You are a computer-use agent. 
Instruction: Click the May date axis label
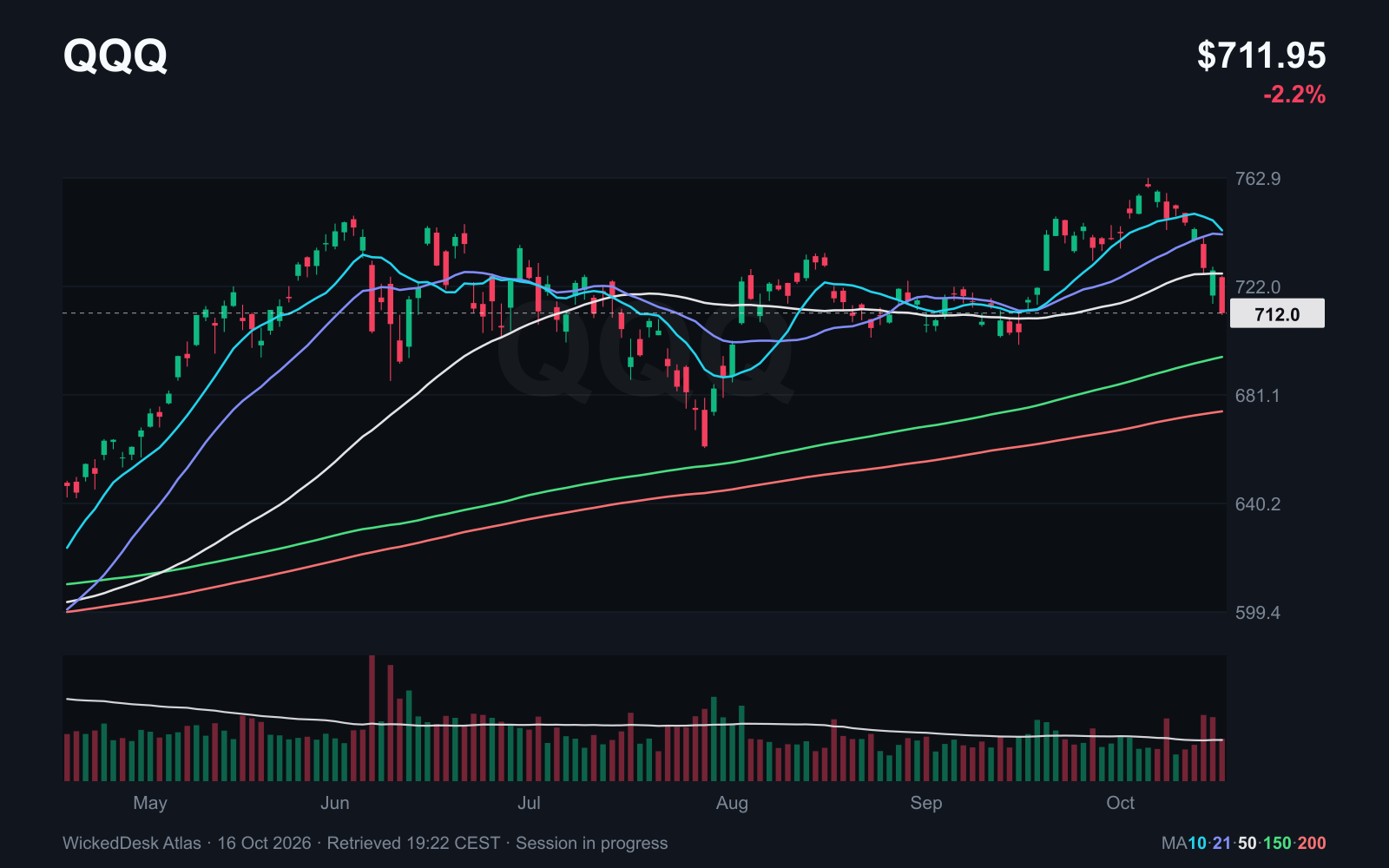tap(150, 803)
